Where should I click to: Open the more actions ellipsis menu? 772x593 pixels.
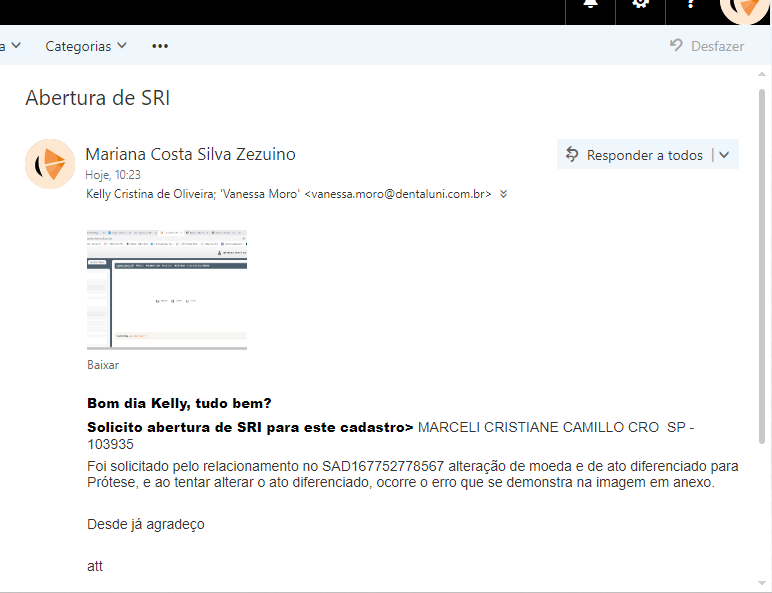pyautogui.click(x=160, y=46)
